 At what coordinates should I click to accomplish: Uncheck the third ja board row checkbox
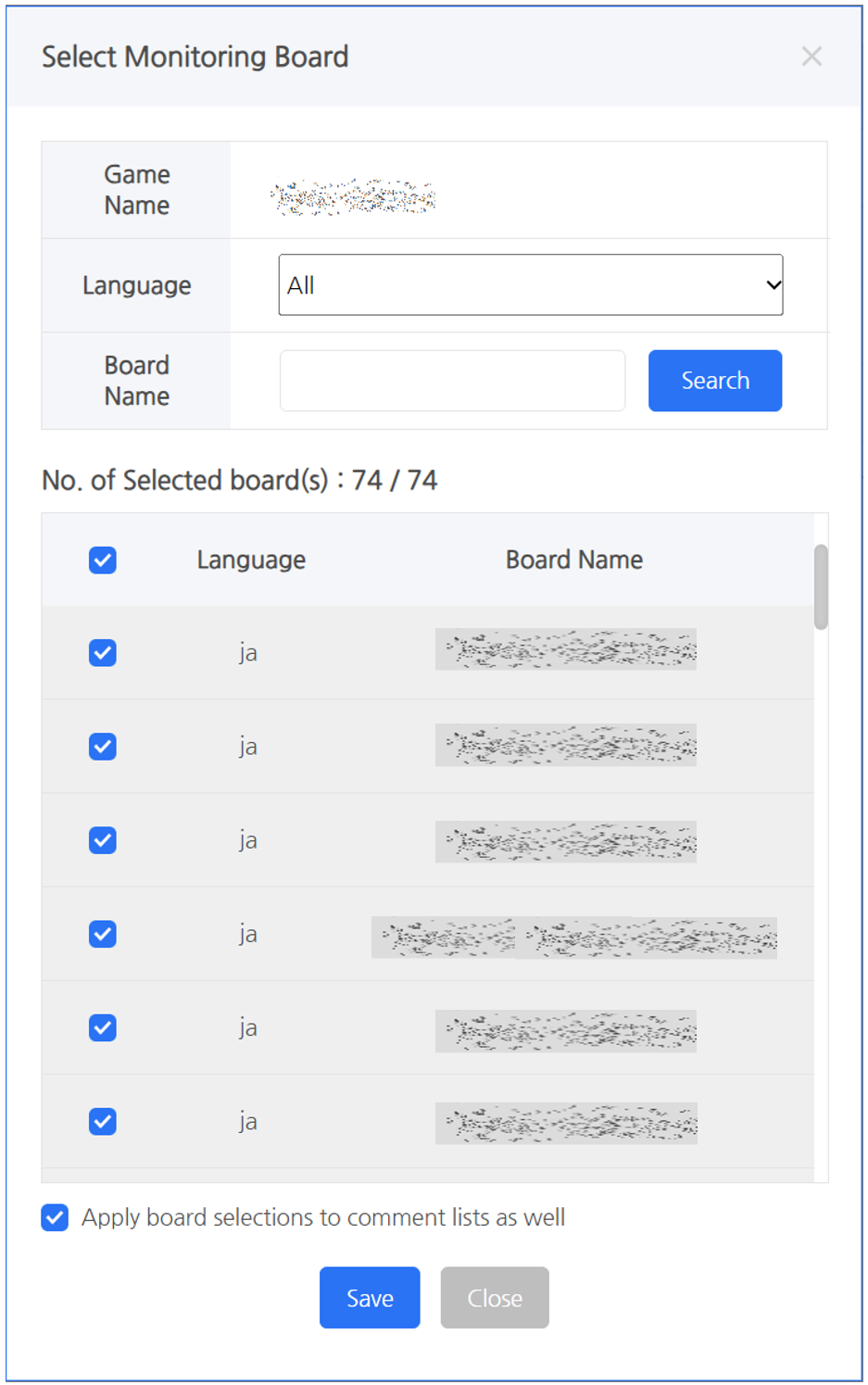coord(103,840)
